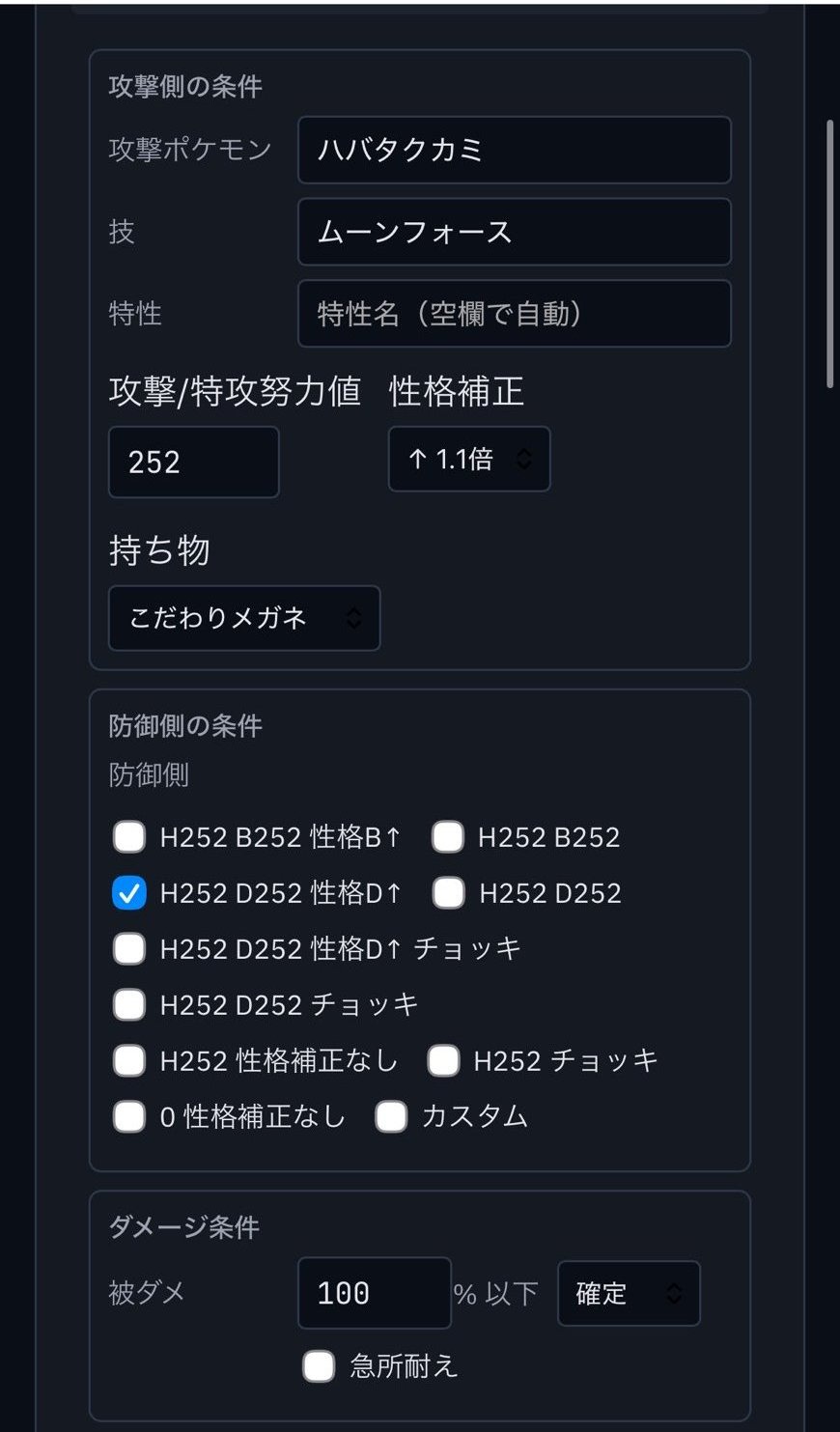Viewport: 840px width, 1432px height.
Task: Check the H252 B252 option
Action: tap(448, 837)
